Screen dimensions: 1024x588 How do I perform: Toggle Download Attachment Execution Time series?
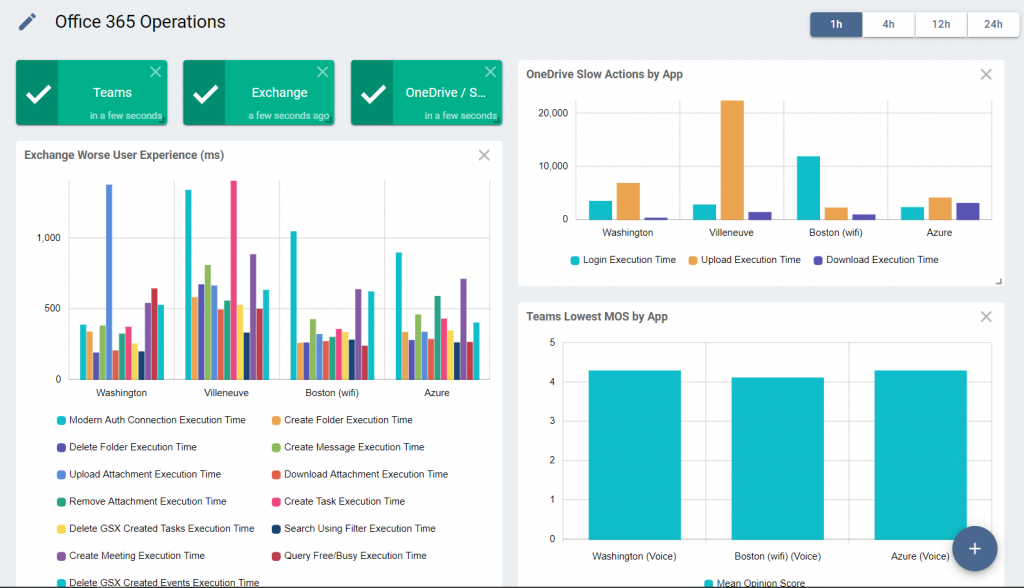(360, 474)
